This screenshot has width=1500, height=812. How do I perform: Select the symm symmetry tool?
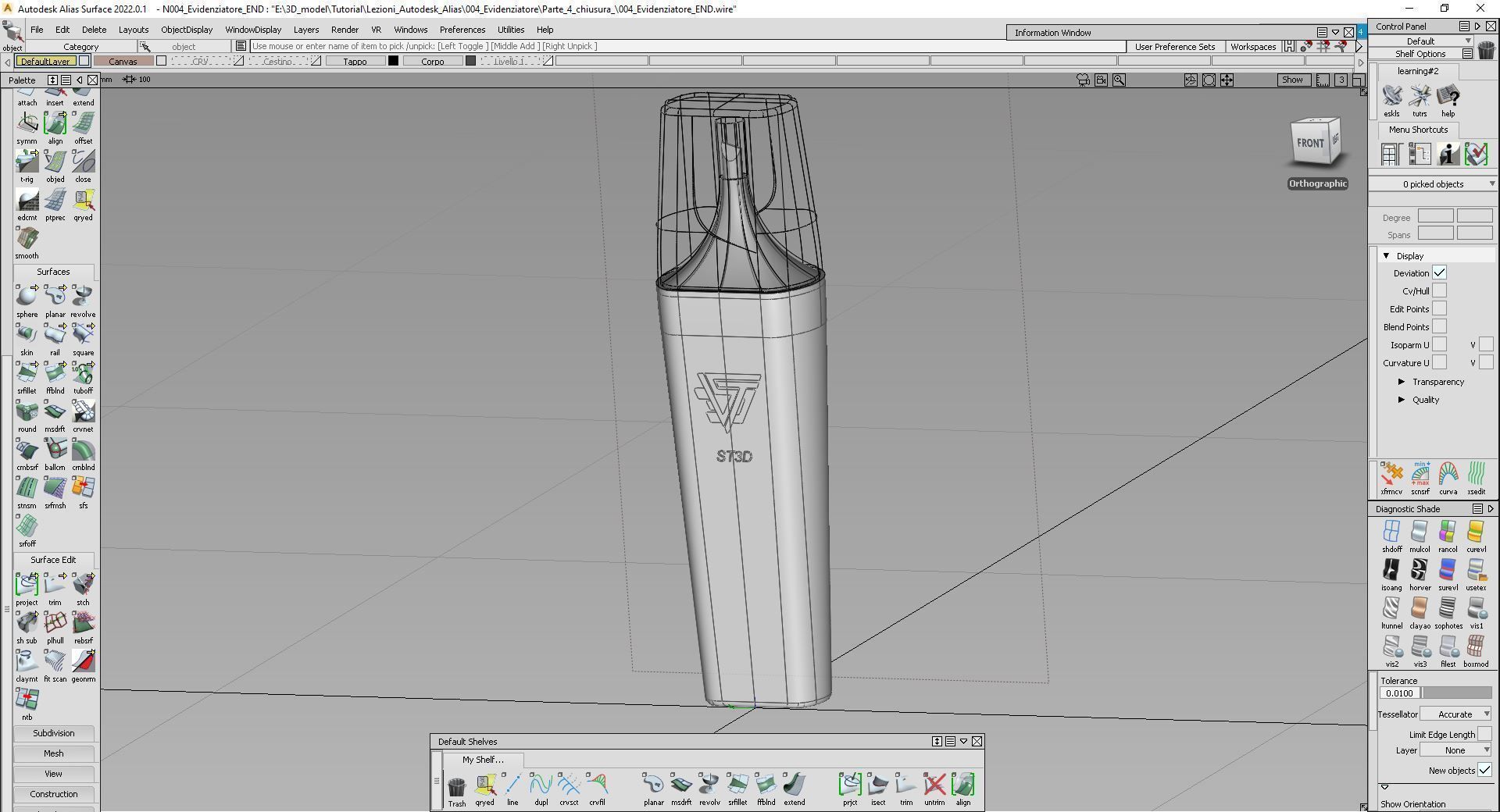(27, 123)
